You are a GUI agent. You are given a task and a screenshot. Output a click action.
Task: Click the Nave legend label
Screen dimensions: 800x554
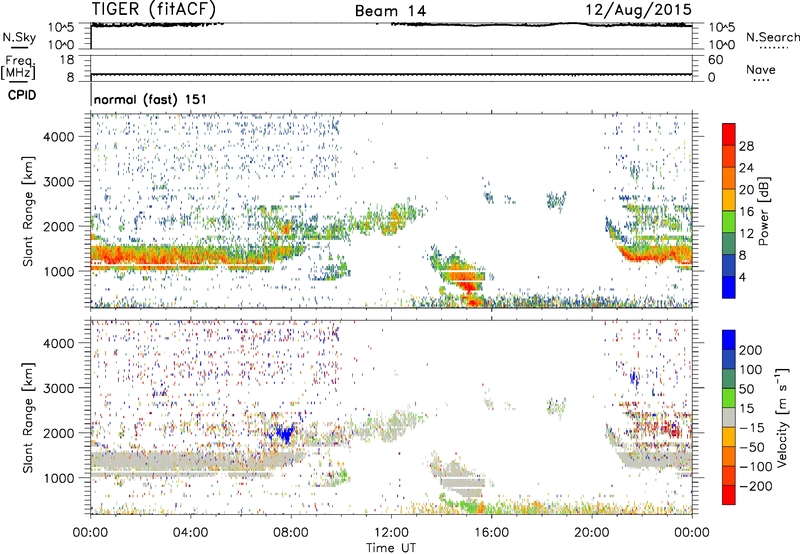click(x=761, y=69)
